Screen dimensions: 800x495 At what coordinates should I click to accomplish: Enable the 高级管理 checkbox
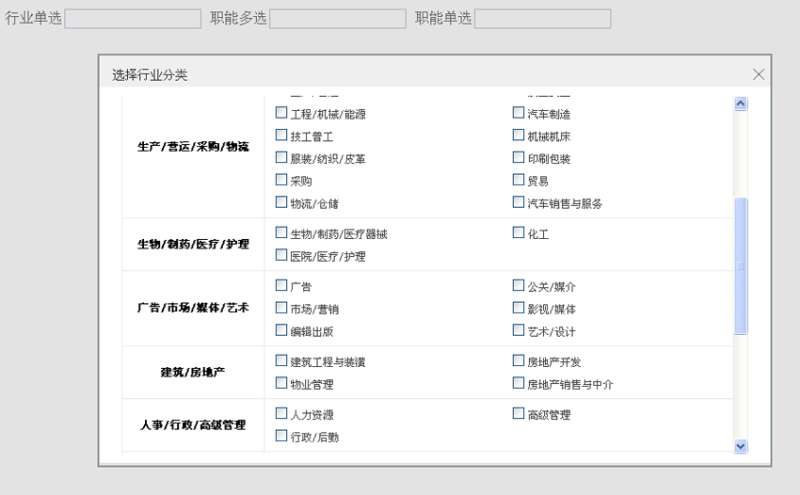pyautogui.click(x=518, y=414)
